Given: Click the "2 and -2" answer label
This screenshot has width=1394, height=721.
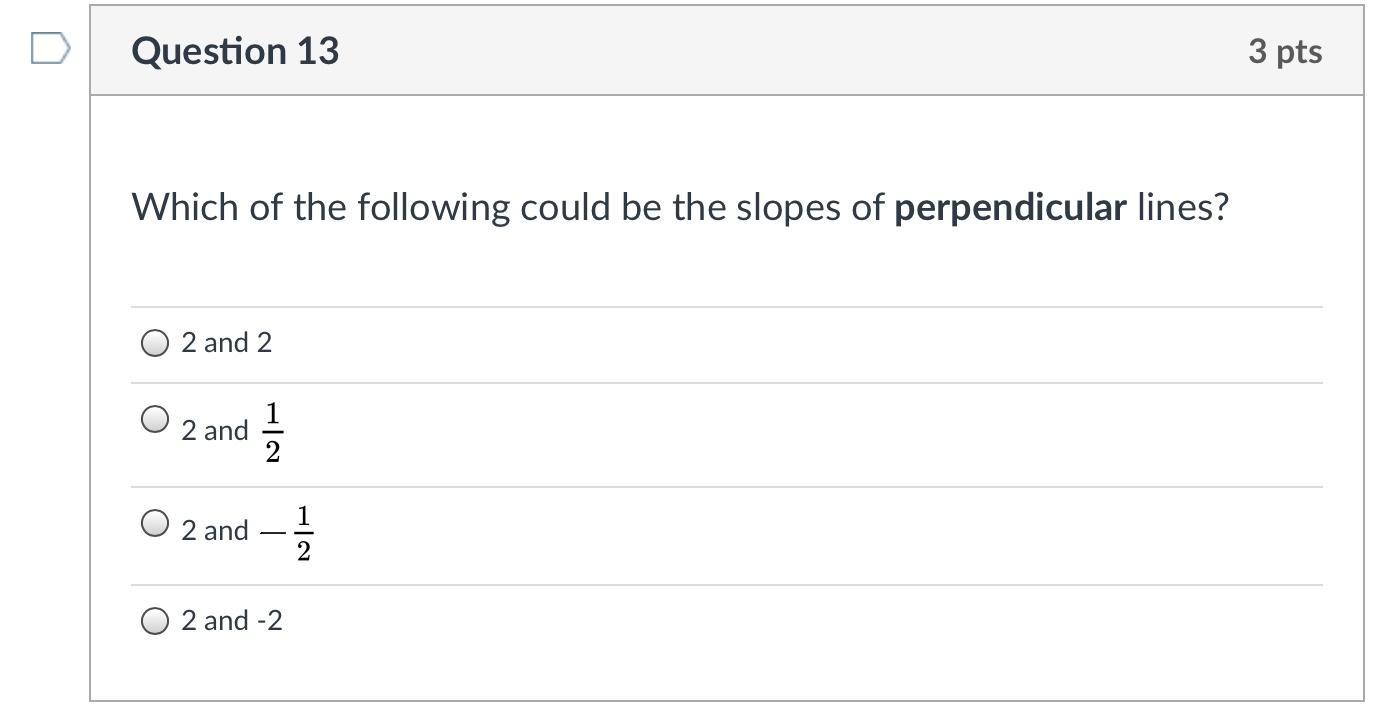Looking at the screenshot, I should (232, 621).
